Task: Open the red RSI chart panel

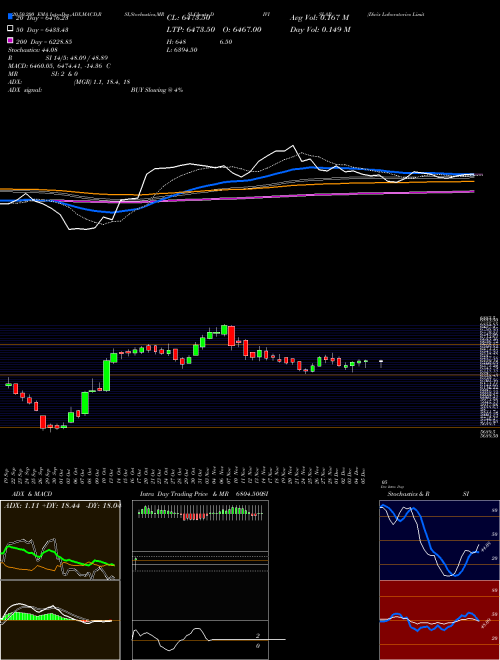Action: click(x=439, y=620)
